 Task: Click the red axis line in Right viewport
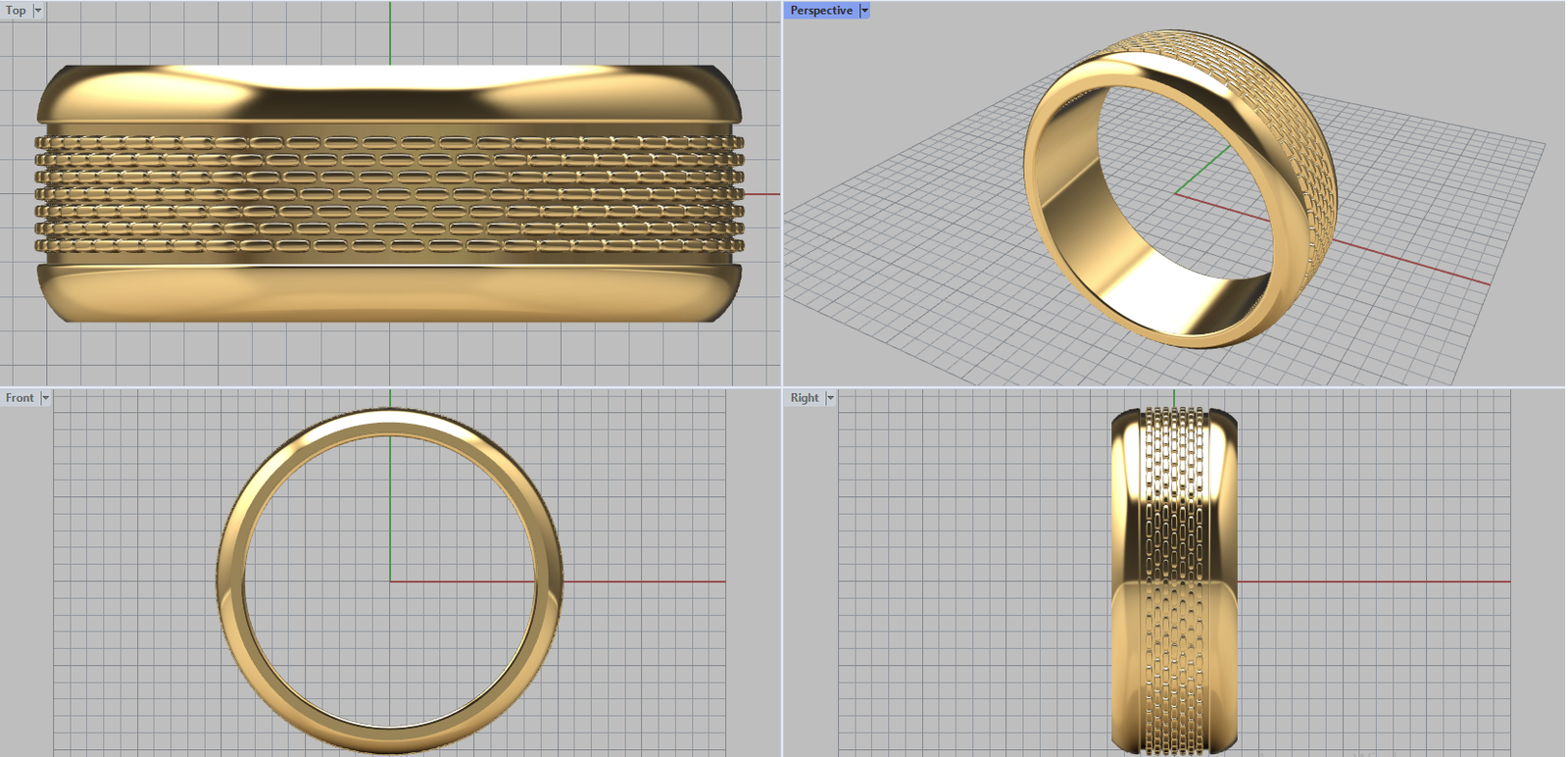coord(1372,581)
